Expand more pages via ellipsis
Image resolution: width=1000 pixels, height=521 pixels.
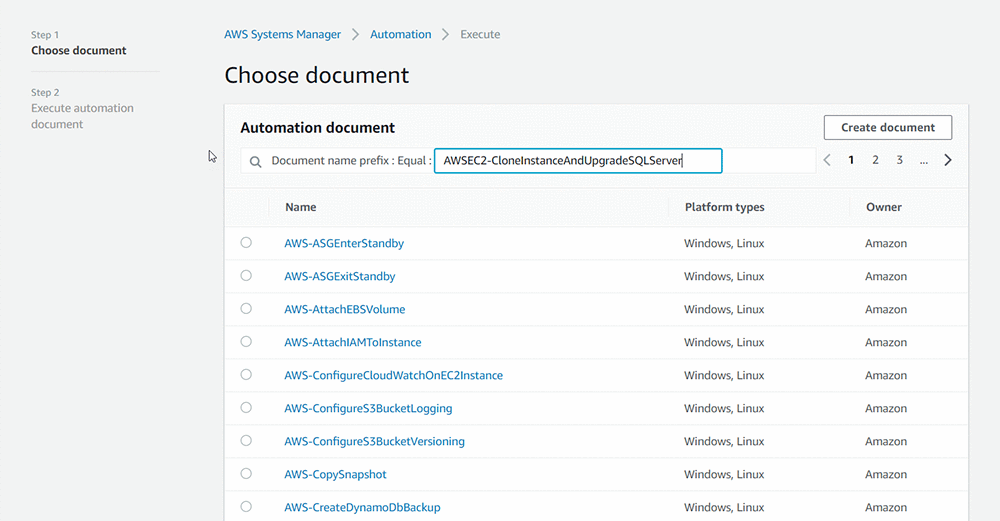(x=923, y=160)
